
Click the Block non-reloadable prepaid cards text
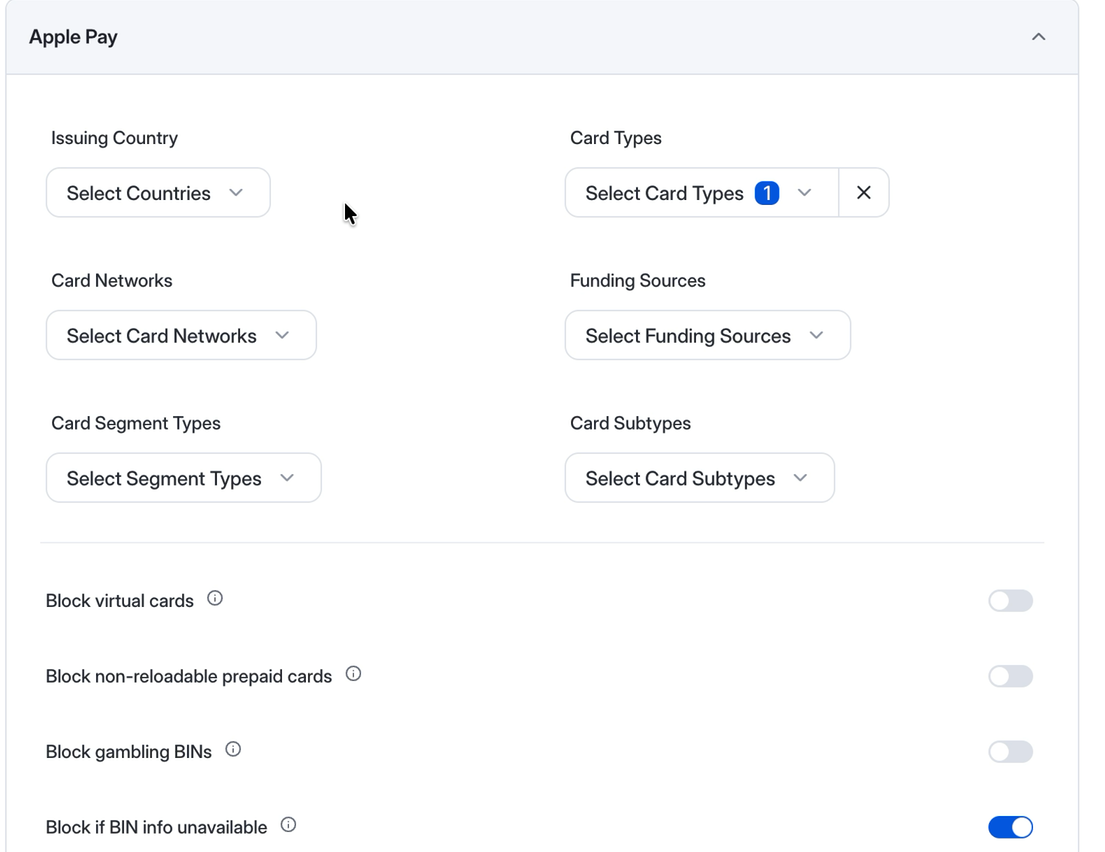[189, 677]
